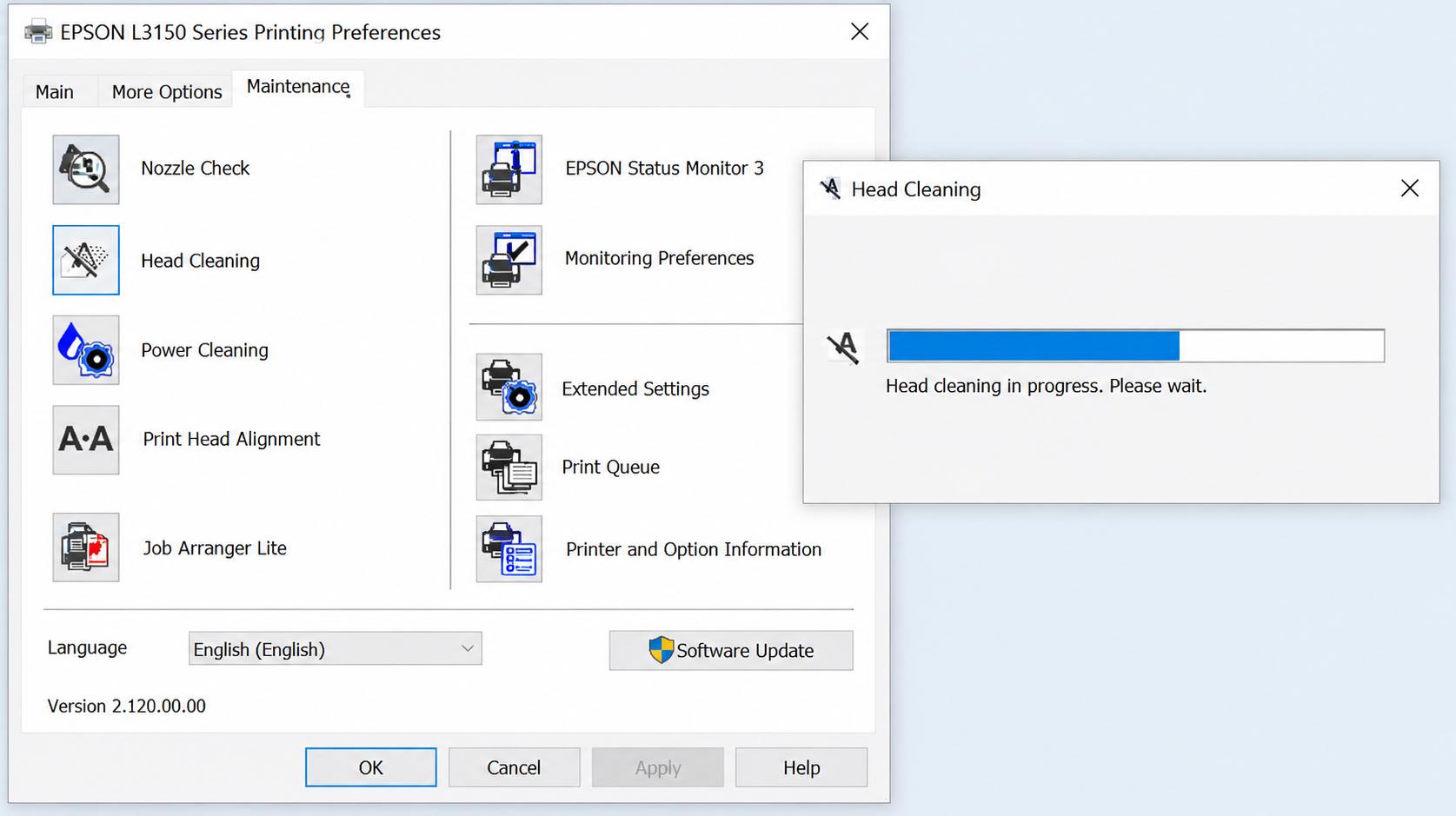Switch to the More Options tab
The image size is (1456, 816).
167,91
